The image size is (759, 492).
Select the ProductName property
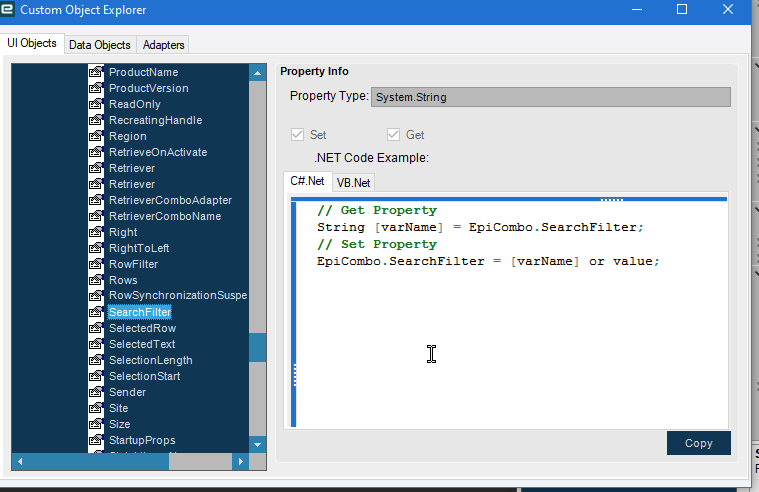click(143, 72)
